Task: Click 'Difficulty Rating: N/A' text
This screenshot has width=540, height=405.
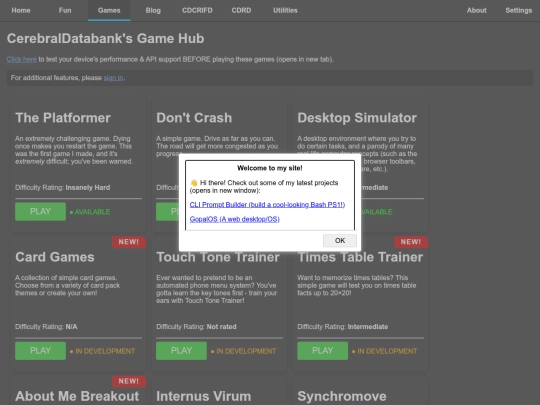Action: pyautogui.click(x=46, y=327)
